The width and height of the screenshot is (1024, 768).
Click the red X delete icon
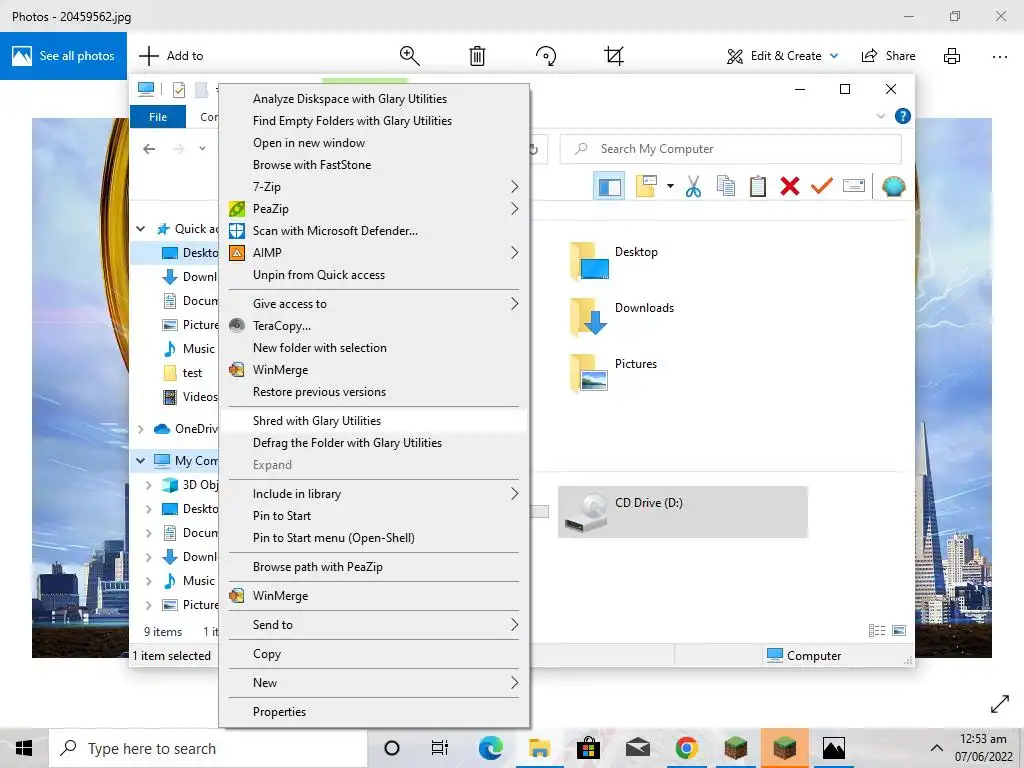[x=790, y=187]
